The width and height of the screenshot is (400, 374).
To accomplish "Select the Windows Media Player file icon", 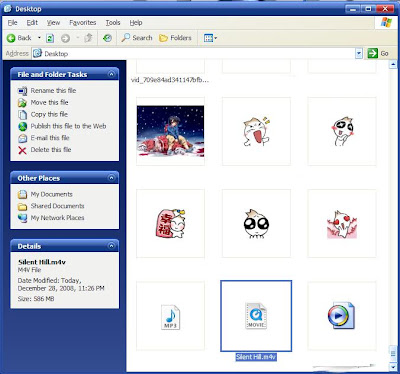I will 341,315.
